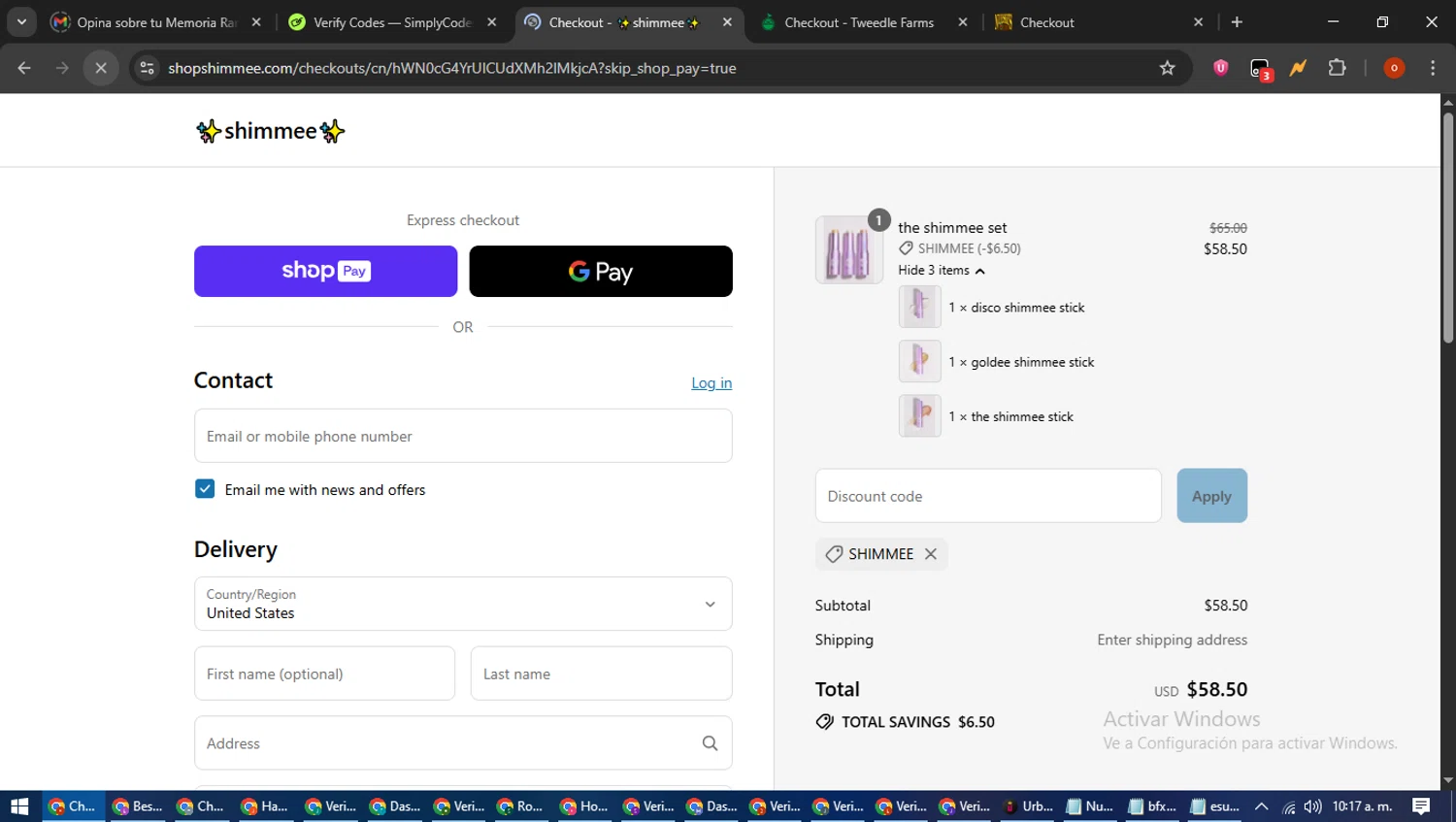Click the Address search field
This screenshot has width=1456, height=822.
pos(463,743)
